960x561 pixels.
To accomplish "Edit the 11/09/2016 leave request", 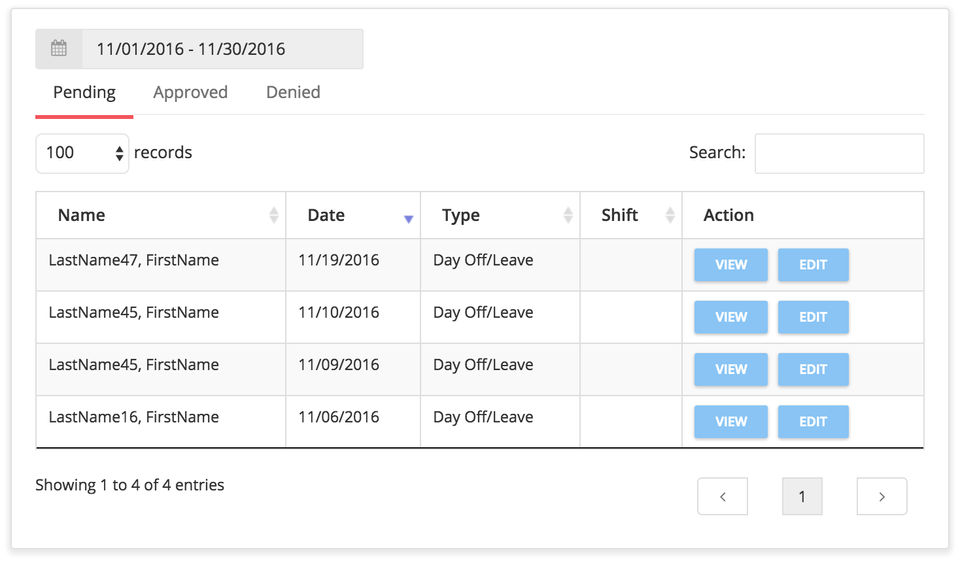I will click(813, 369).
